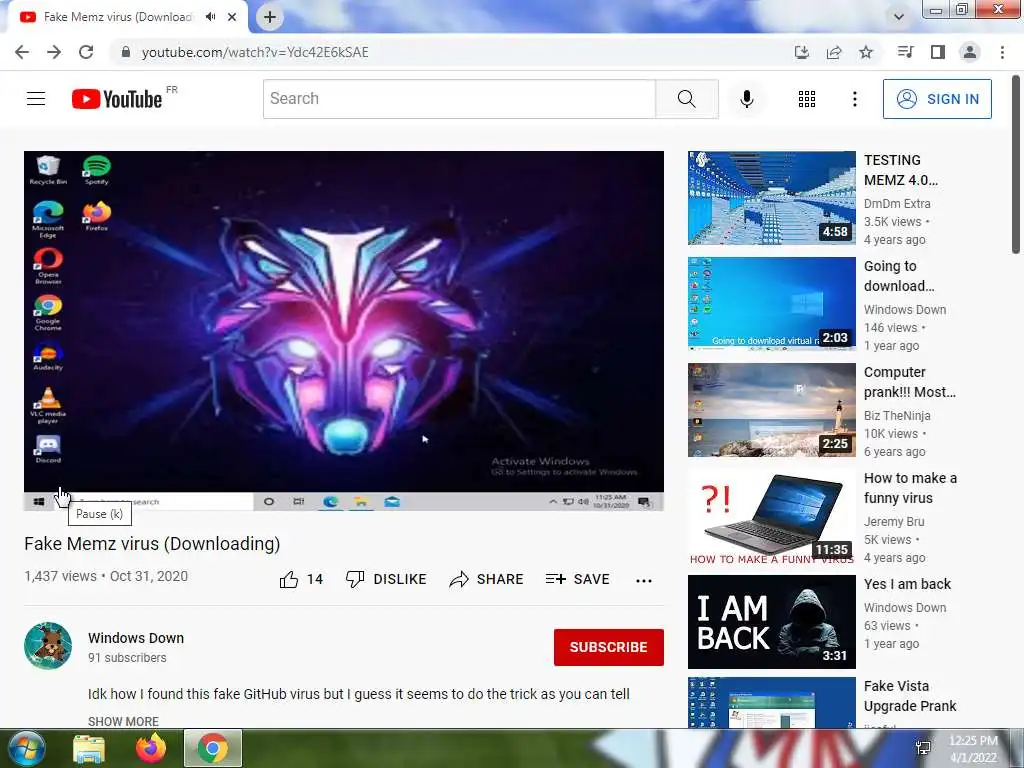Click SAVE to add to playlist
Screen dimensions: 1024x768
coord(577,579)
